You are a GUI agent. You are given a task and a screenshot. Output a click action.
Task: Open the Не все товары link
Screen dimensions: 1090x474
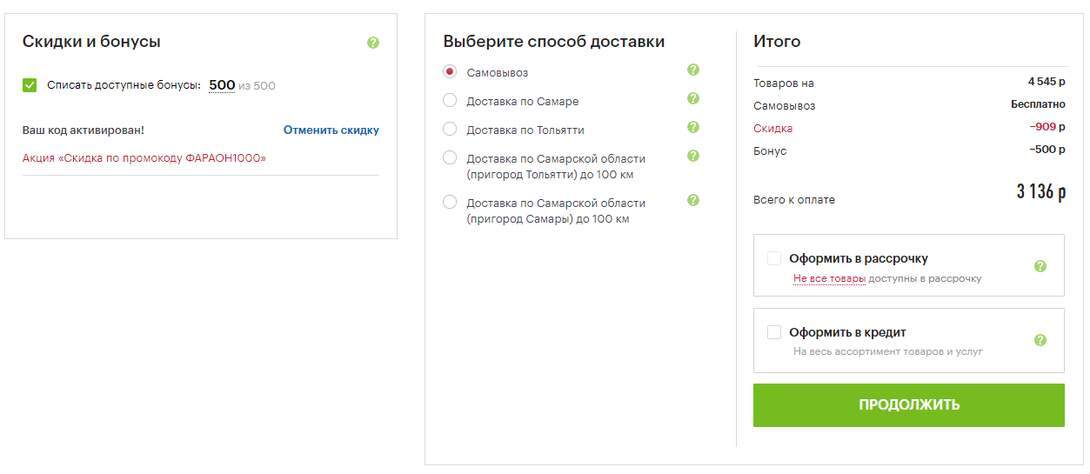(829, 279)
